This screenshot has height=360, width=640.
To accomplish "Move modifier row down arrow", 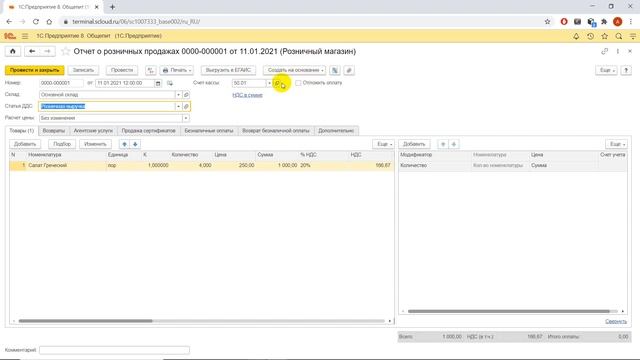I will pyautogui.click(x=453, y=144).
